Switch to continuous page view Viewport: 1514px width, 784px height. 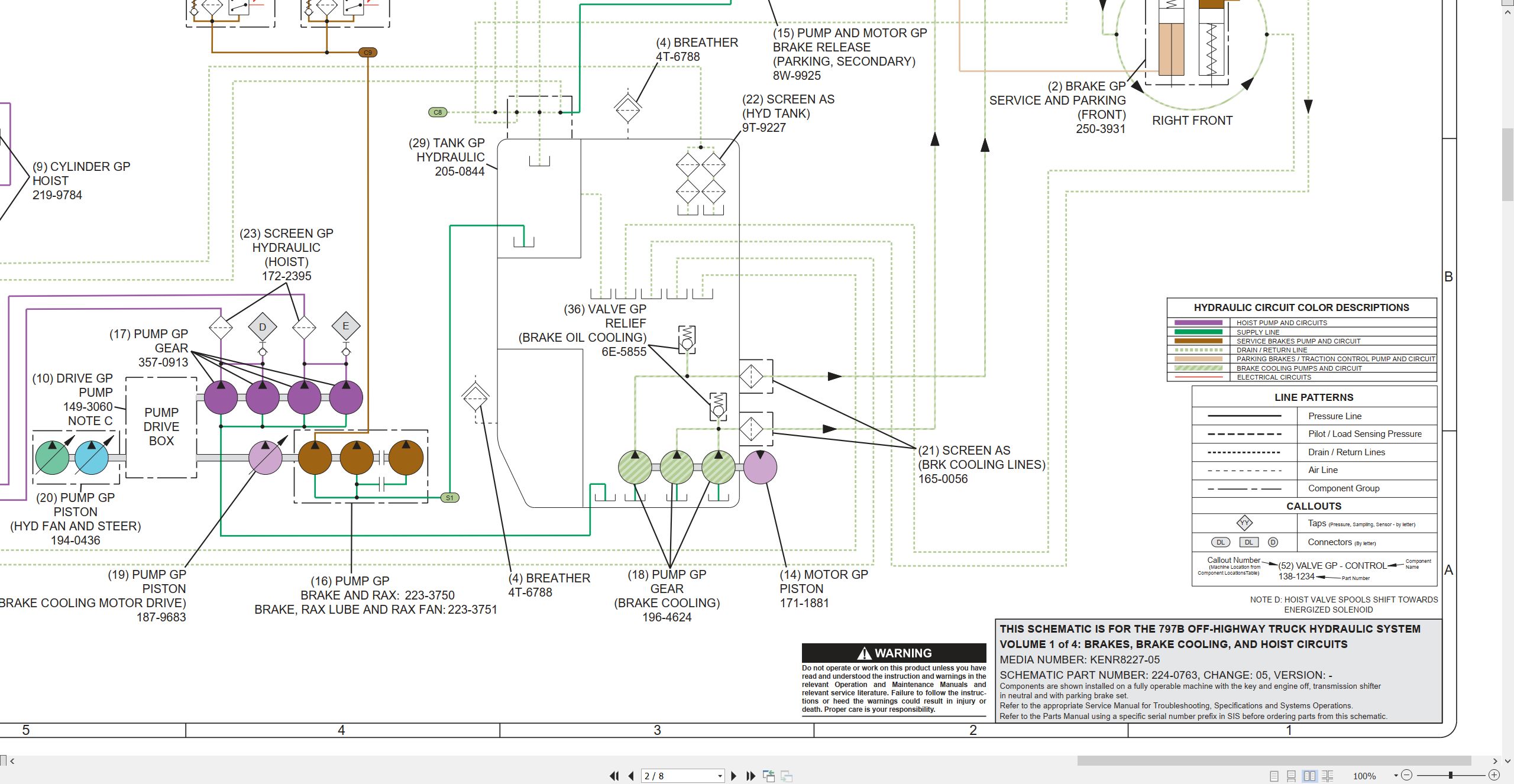(x=1292, y=776)
